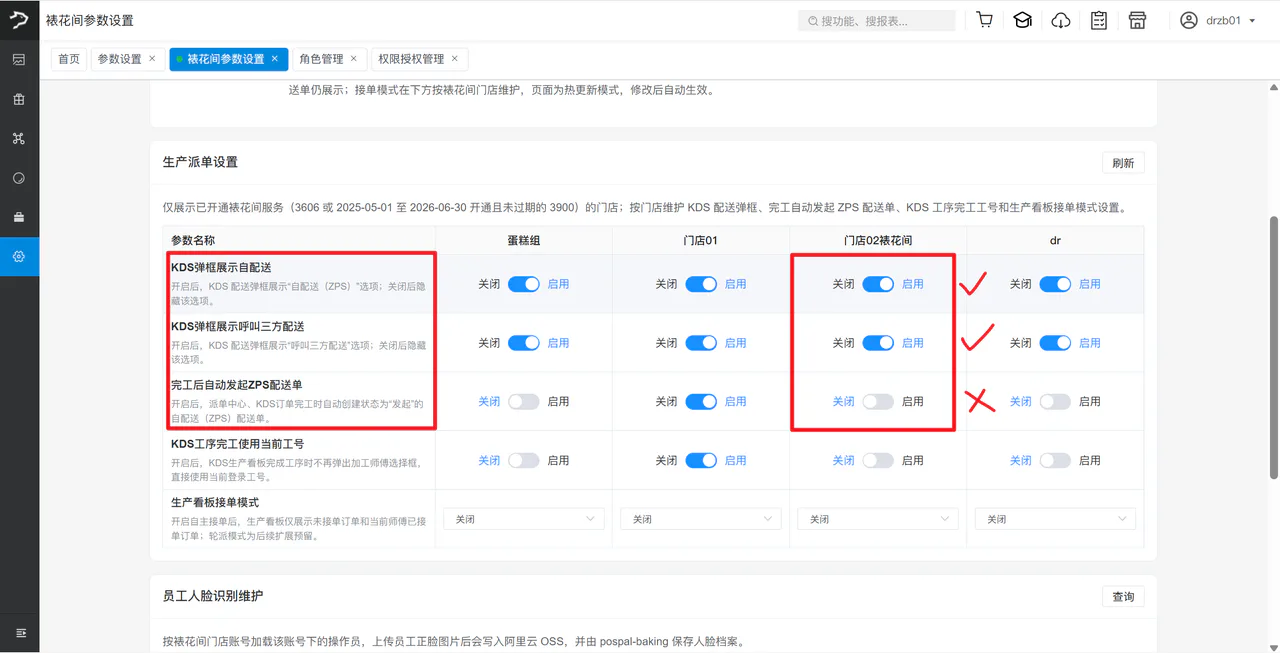The height and width of the screenshot is (653, 1280).
Task: Click the briefcase icon in left sidebar
Action: point(19,217)
